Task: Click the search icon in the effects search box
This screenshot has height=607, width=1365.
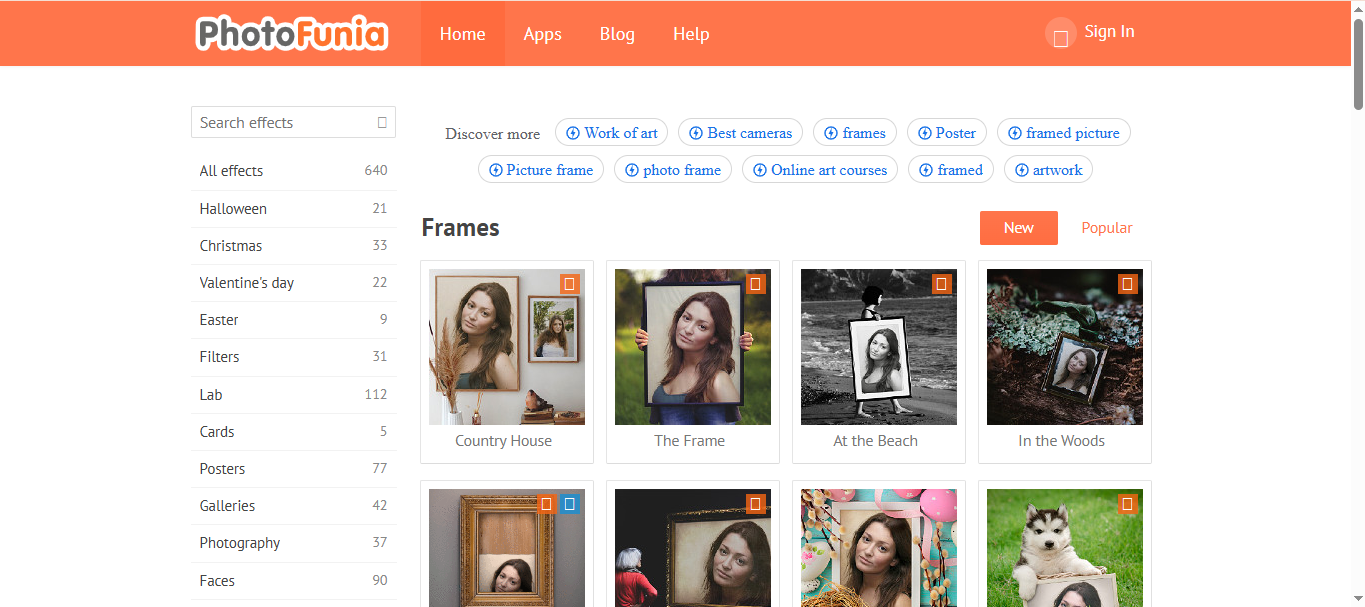Action: [x=381, y=121]
